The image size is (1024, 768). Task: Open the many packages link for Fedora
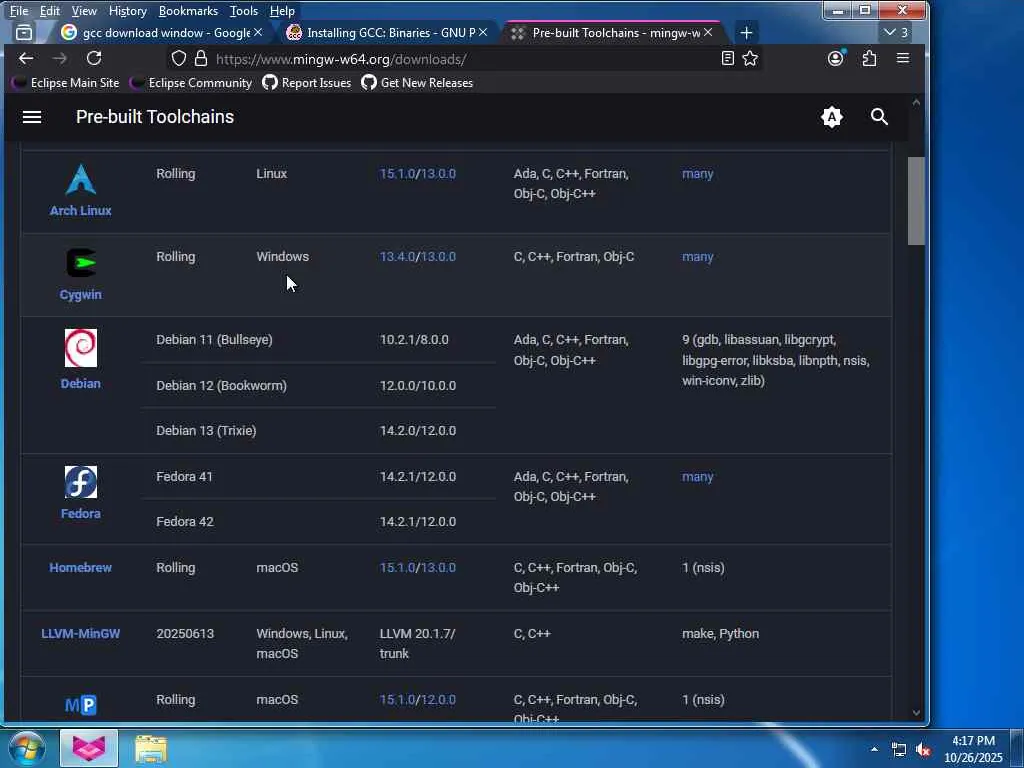click(x=697, y=477)
